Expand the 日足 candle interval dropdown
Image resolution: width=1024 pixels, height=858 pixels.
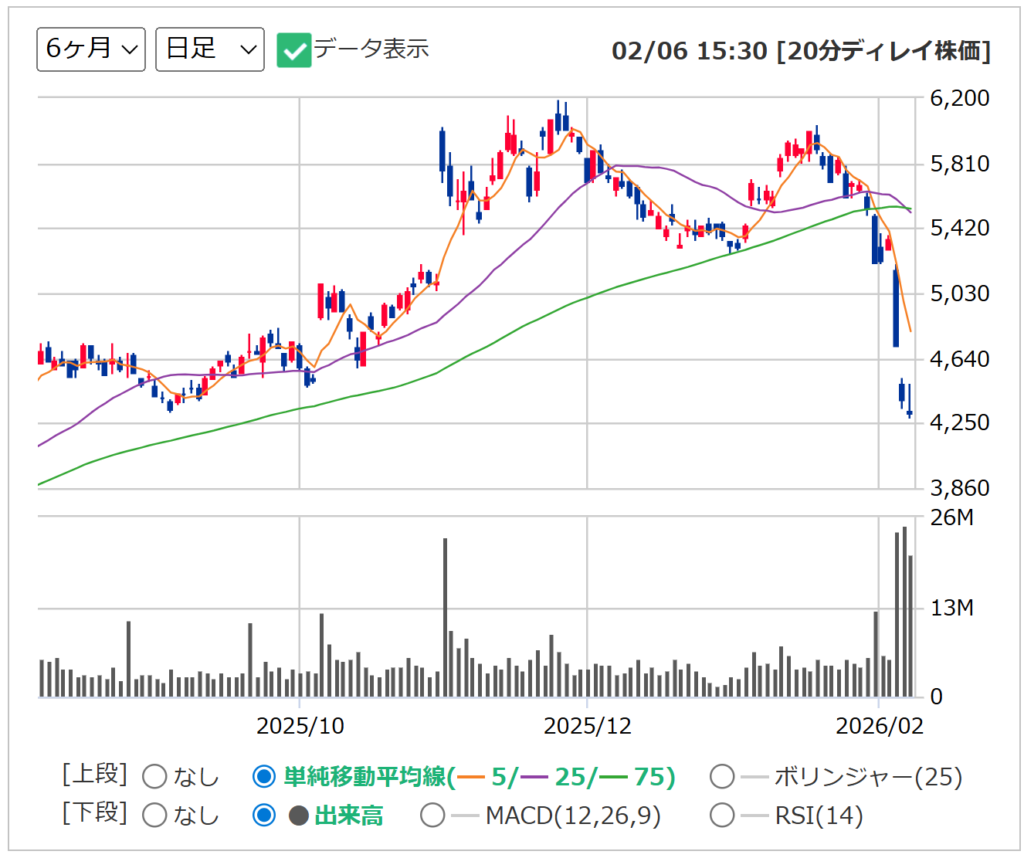tap(210, 50)
